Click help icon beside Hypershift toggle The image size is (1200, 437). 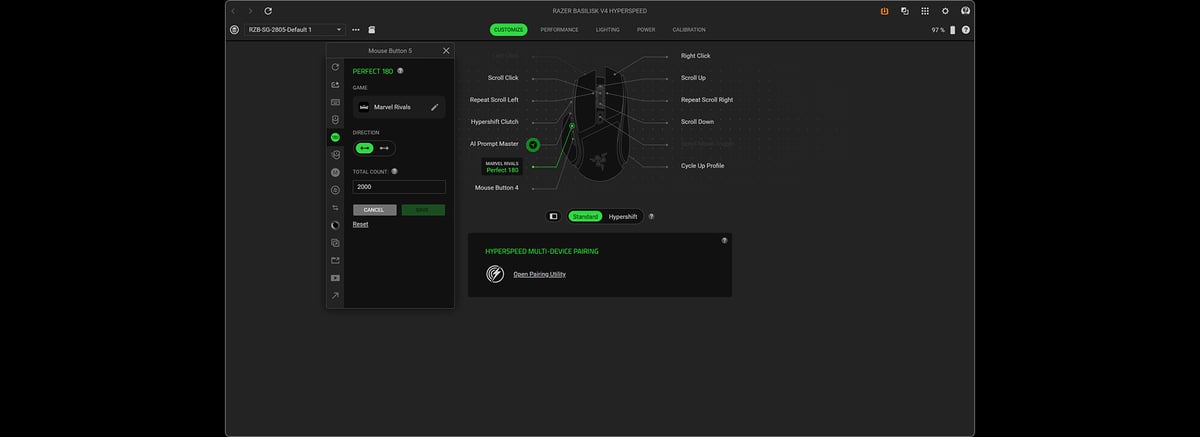pos(651,216)
